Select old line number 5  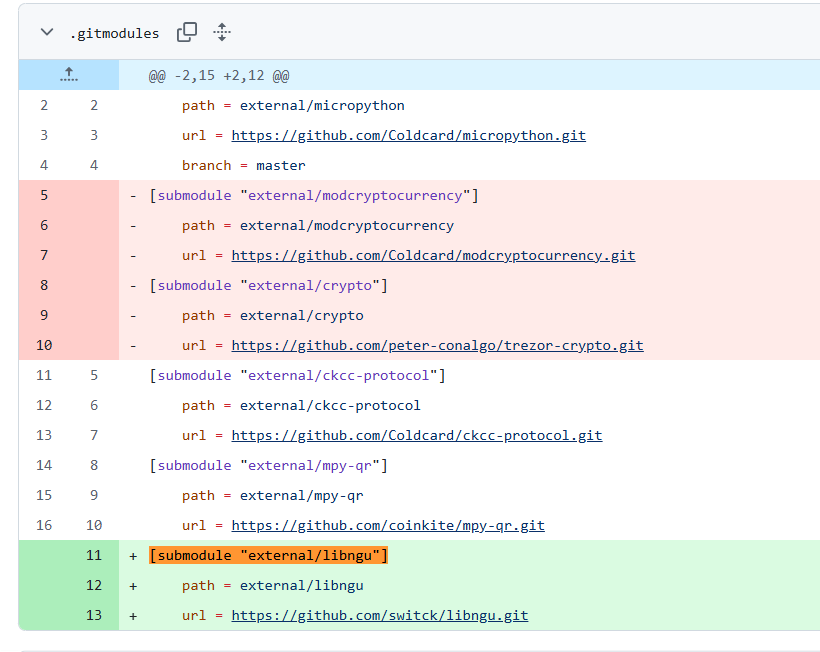[x=44, y=196]
